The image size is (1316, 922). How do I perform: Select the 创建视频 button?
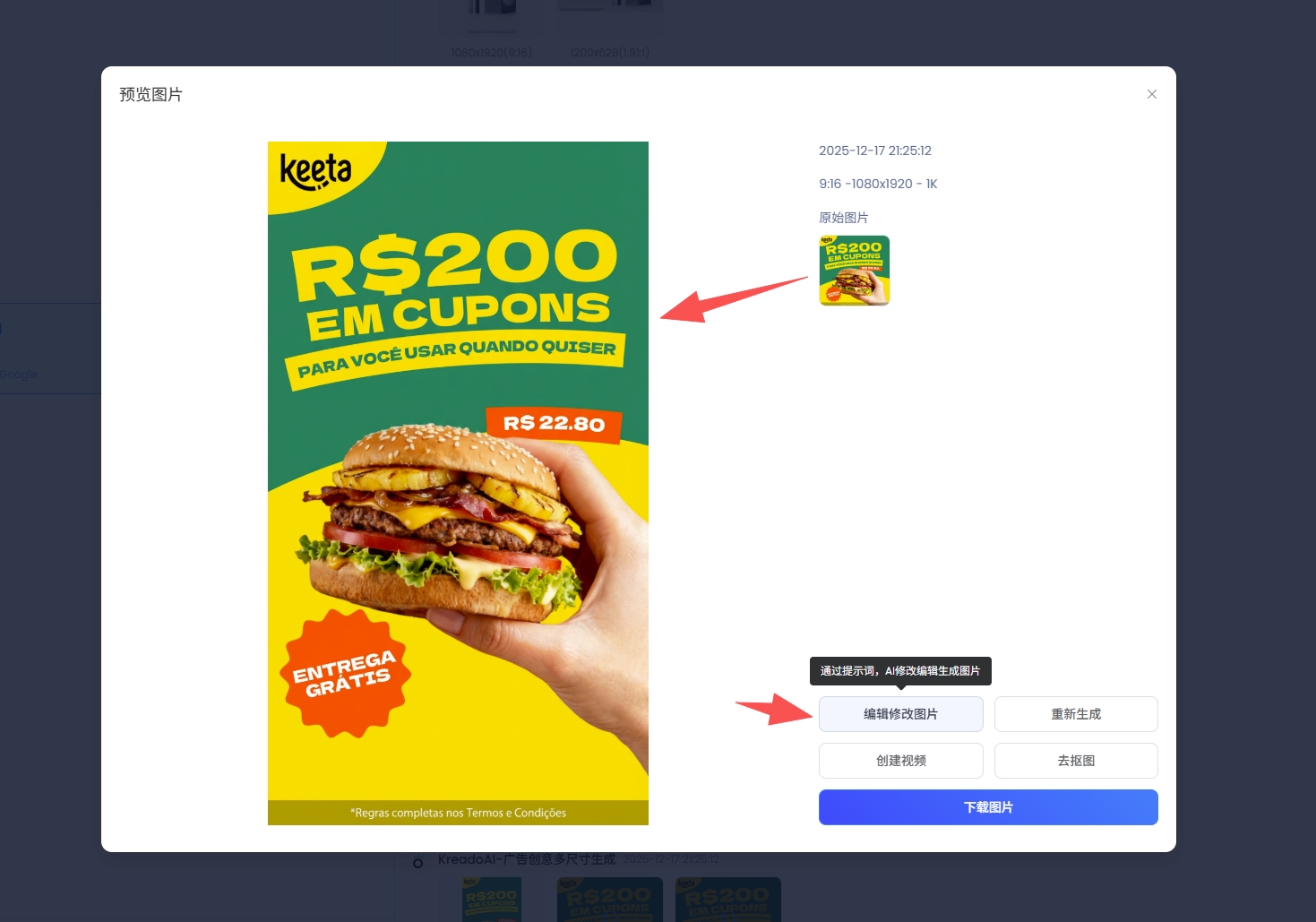tap(900, 761)
